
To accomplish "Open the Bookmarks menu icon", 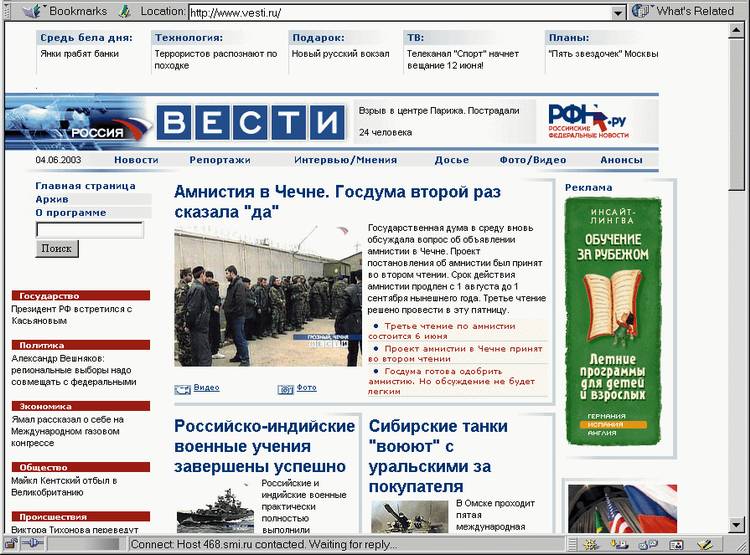I will click(32, 11).
